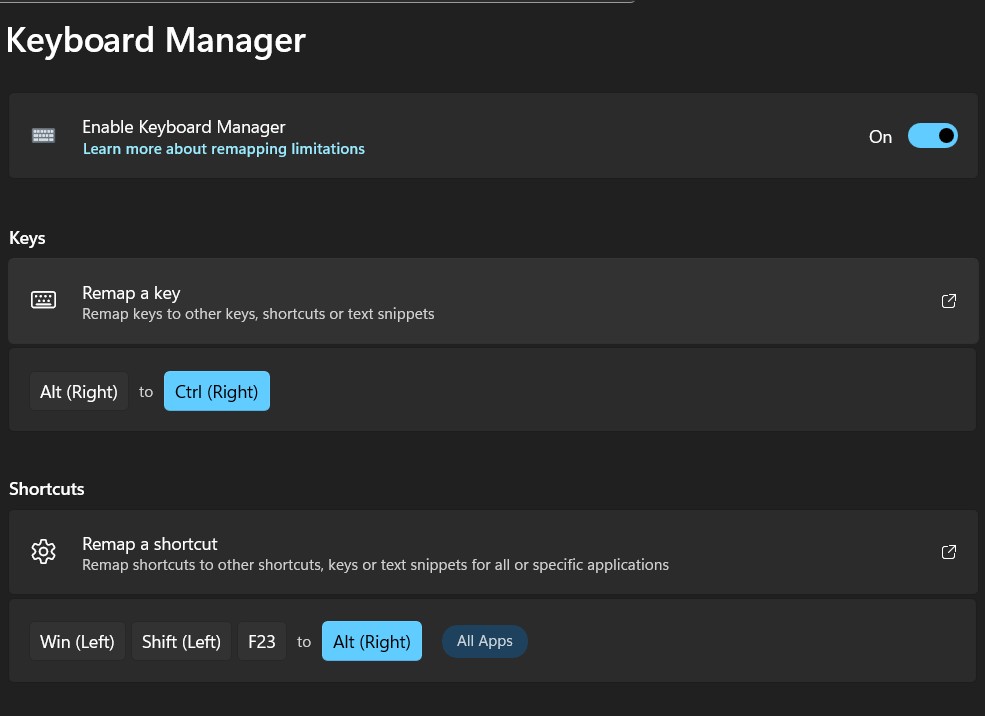Screen dimensions: 985x716
Task: Click the gear icon next to Remap a shortcut
Action: click(43, 551)
